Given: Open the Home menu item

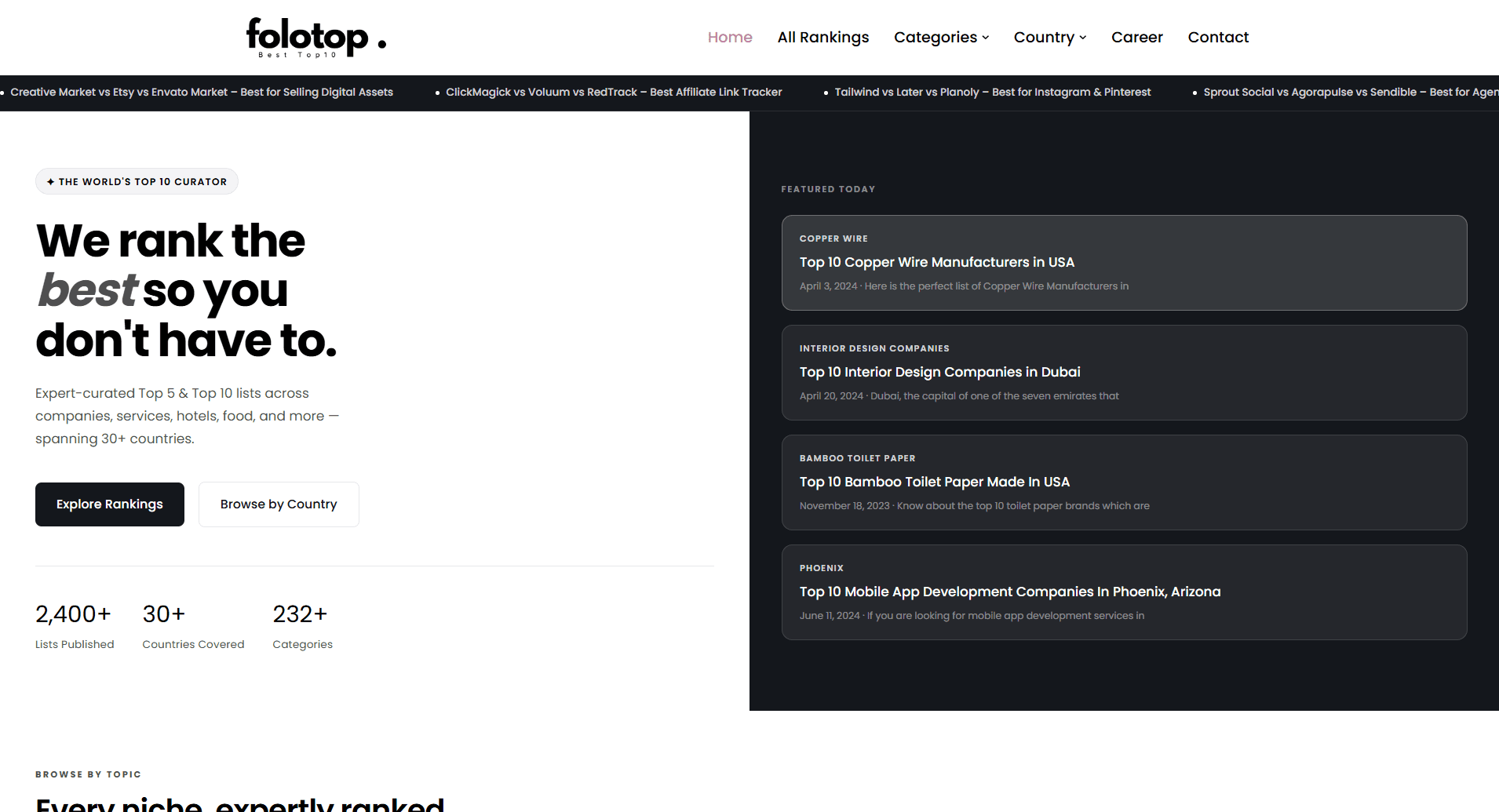Looking at the screenshot, I should click(730, 37).
